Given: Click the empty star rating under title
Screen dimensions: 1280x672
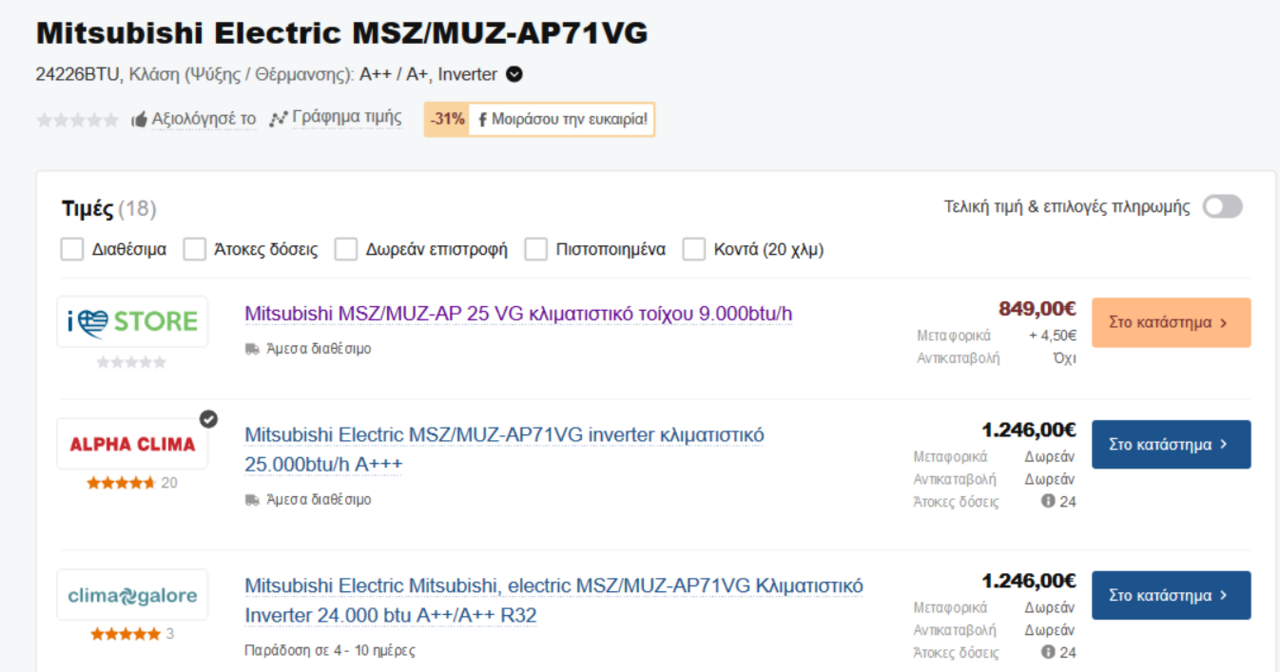Looking at the screenshot, I should (x=77, y=120).
